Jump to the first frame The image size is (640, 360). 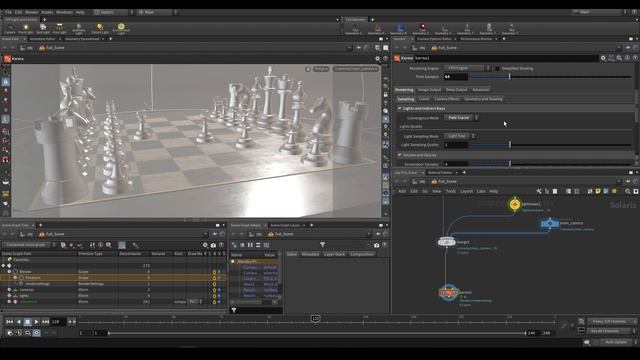click(9, 322)
